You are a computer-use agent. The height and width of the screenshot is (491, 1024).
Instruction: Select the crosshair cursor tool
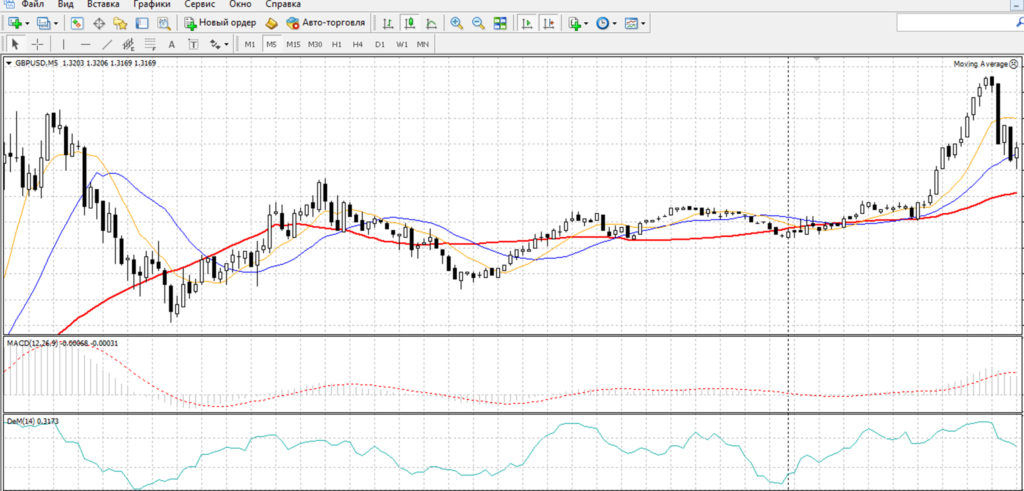click(x=38, y=44)
